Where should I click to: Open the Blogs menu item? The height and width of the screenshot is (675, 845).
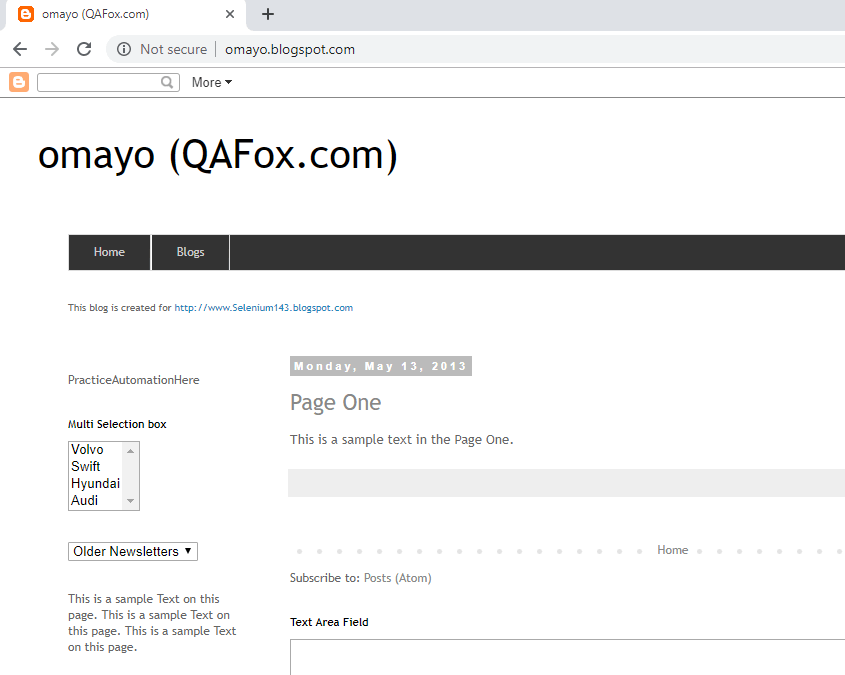coord(190,252)
